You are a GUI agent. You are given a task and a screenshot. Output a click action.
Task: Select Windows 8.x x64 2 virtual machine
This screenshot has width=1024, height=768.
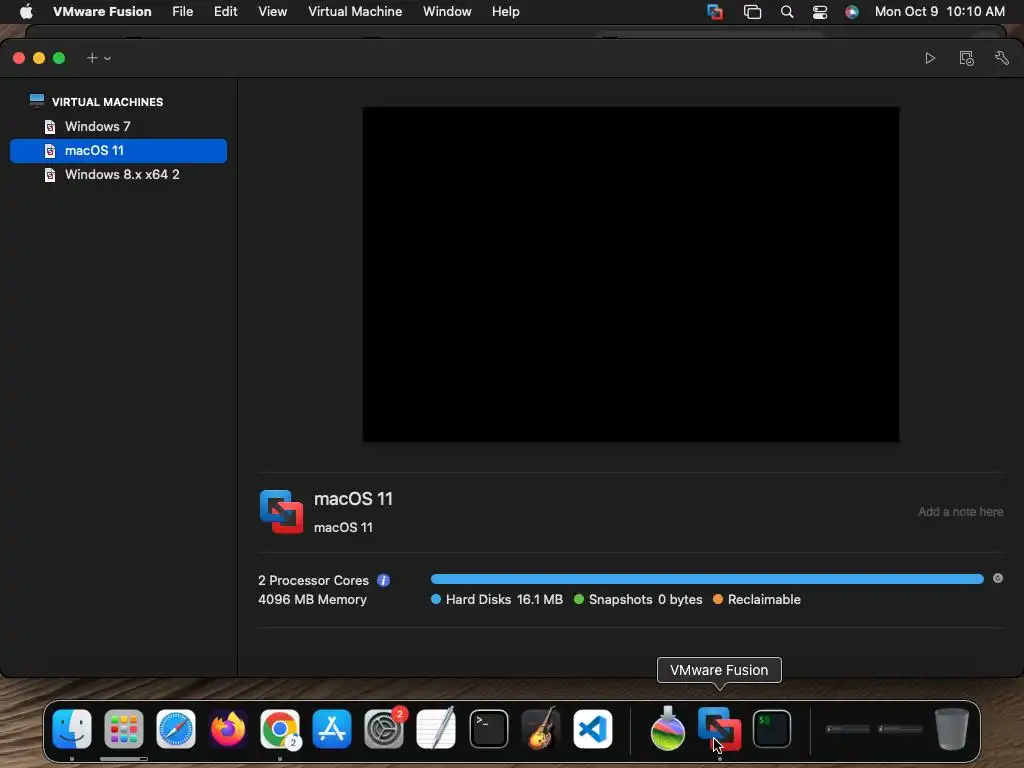point(118,175)
